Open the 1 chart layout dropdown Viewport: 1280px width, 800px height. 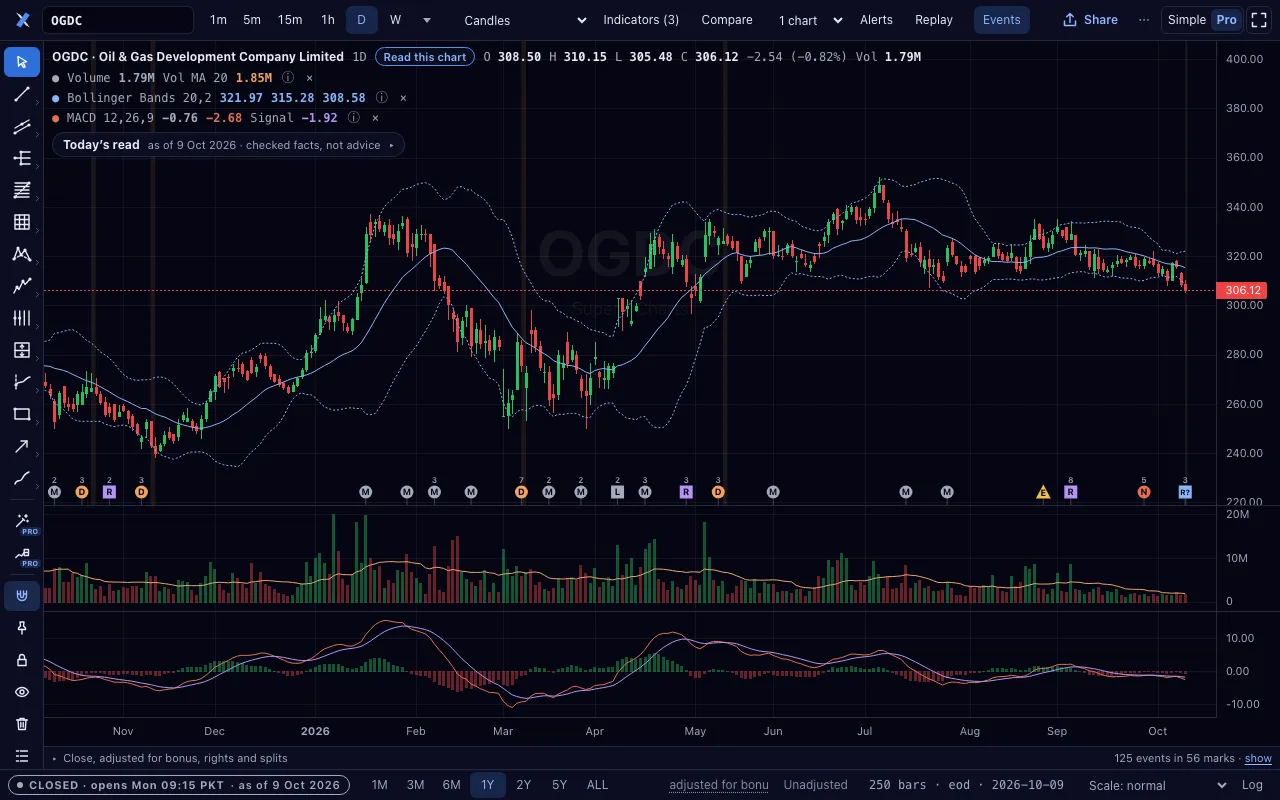[x=811, y=20]
